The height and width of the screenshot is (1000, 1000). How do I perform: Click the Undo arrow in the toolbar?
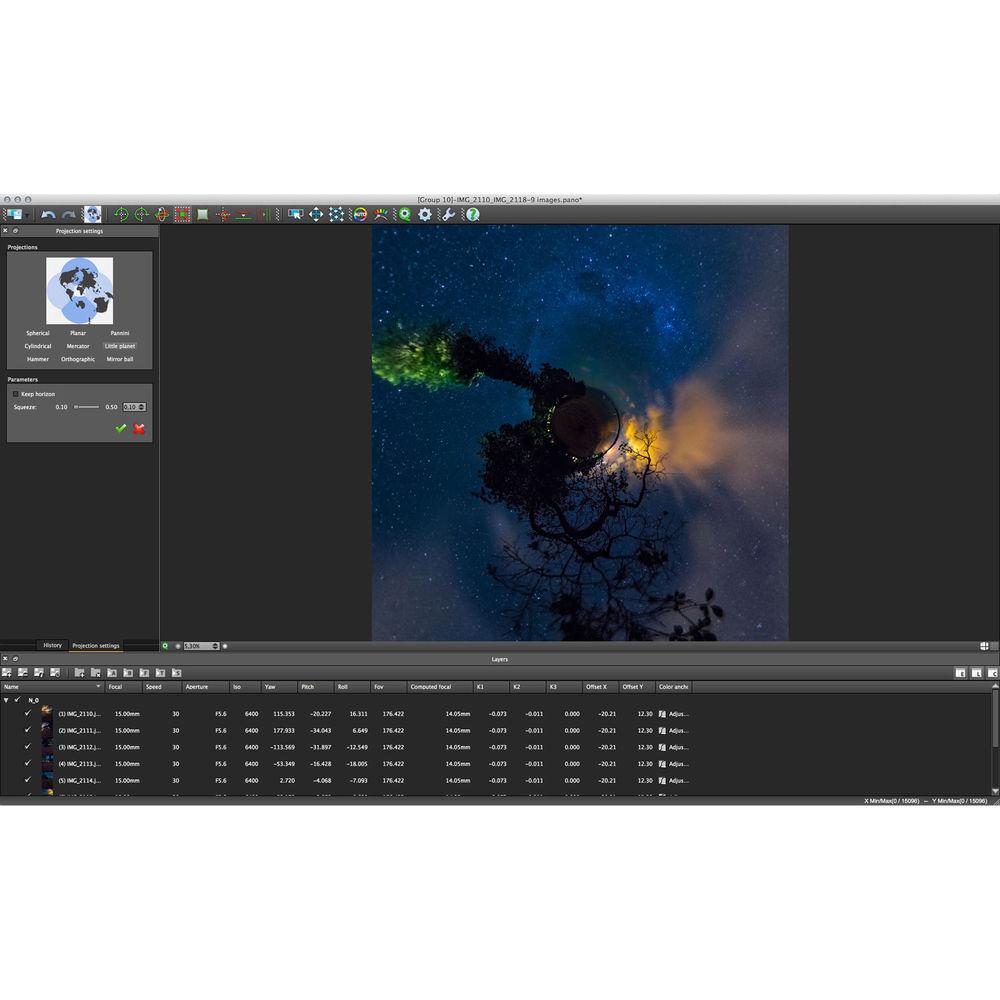pyautogui.click(x=47, y=214)
